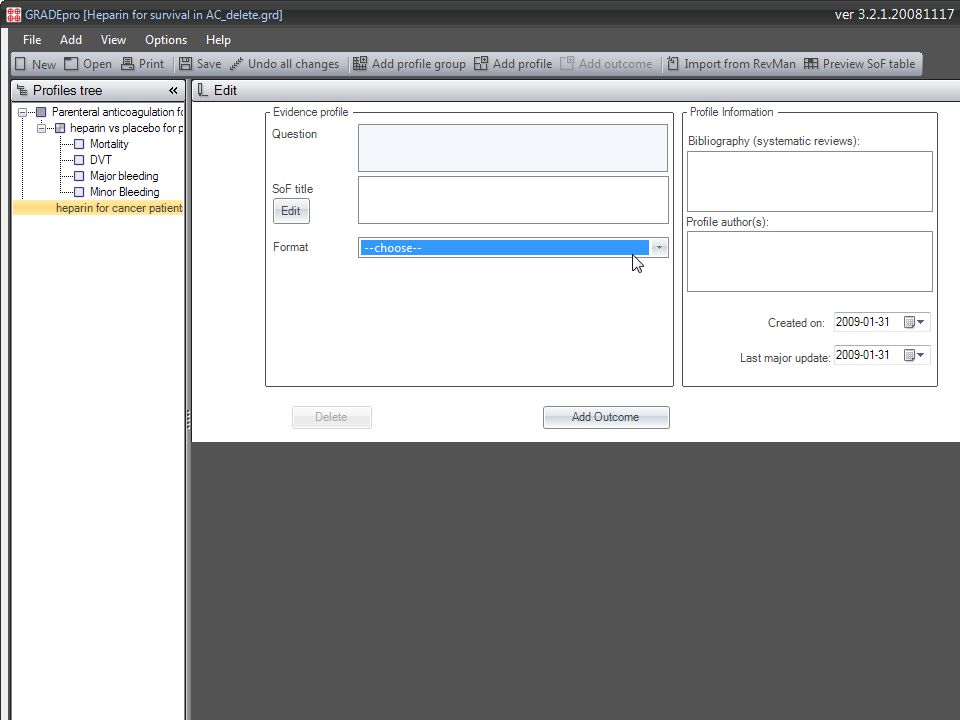Collapse the Parenteral anticoagulation tree group

pyautogui.click(x=23, y=112)
